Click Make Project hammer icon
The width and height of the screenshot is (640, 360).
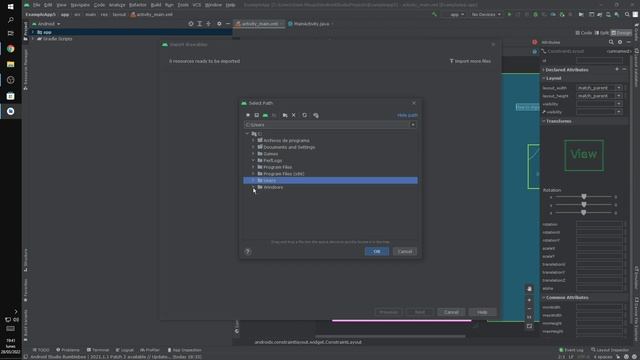click(434, 14)
